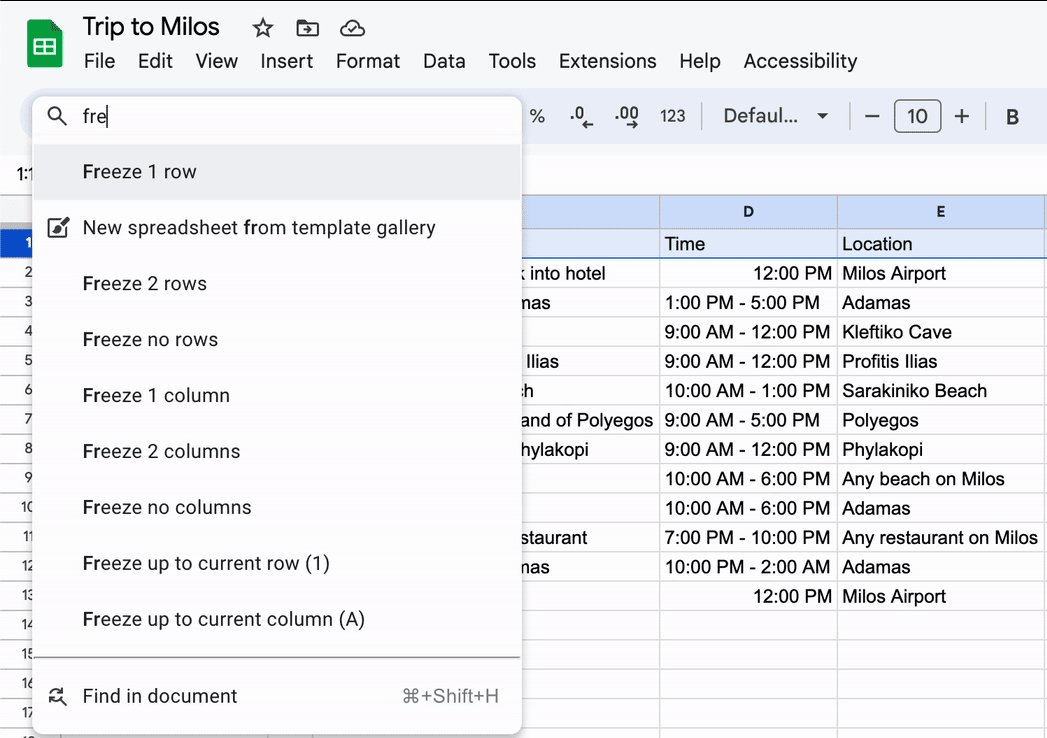Click 'Find in document' option
The height and width of the screenshot is (738, 1047).
pos(277,696)
